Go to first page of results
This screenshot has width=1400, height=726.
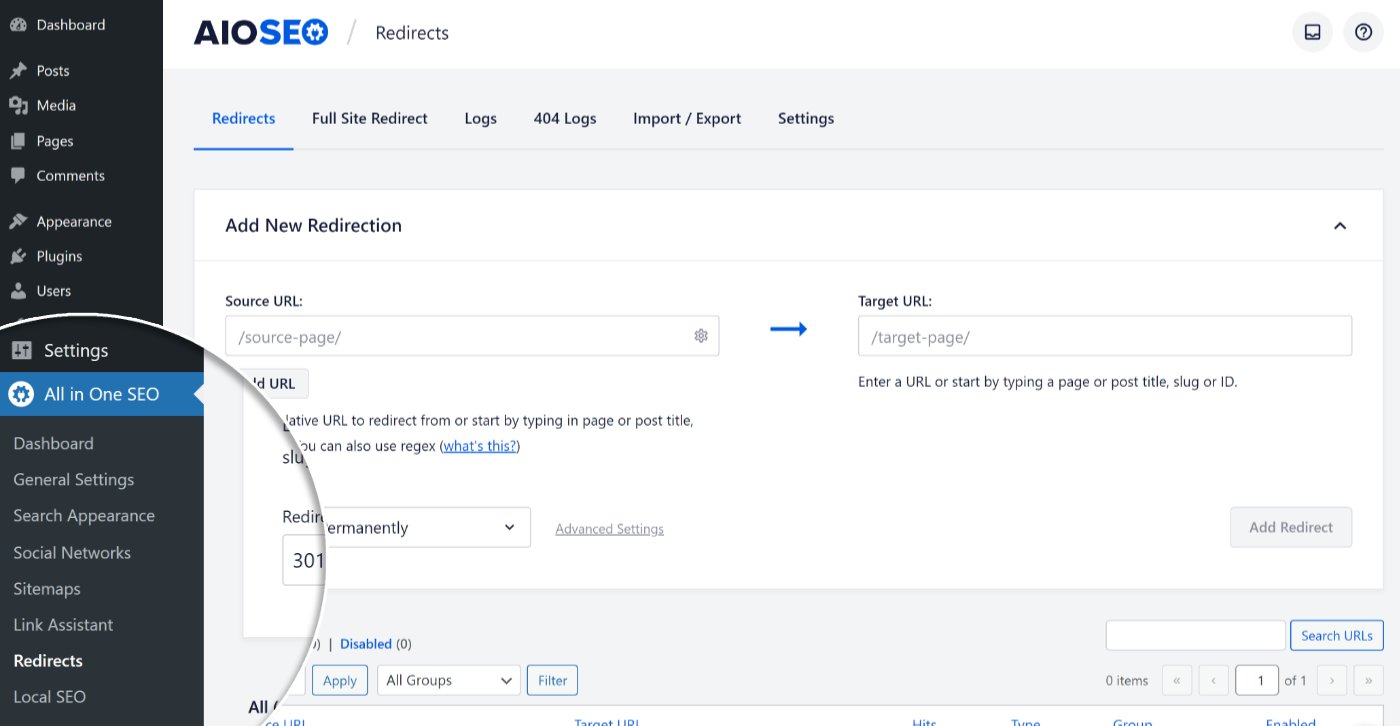[x=1176, y=680]
